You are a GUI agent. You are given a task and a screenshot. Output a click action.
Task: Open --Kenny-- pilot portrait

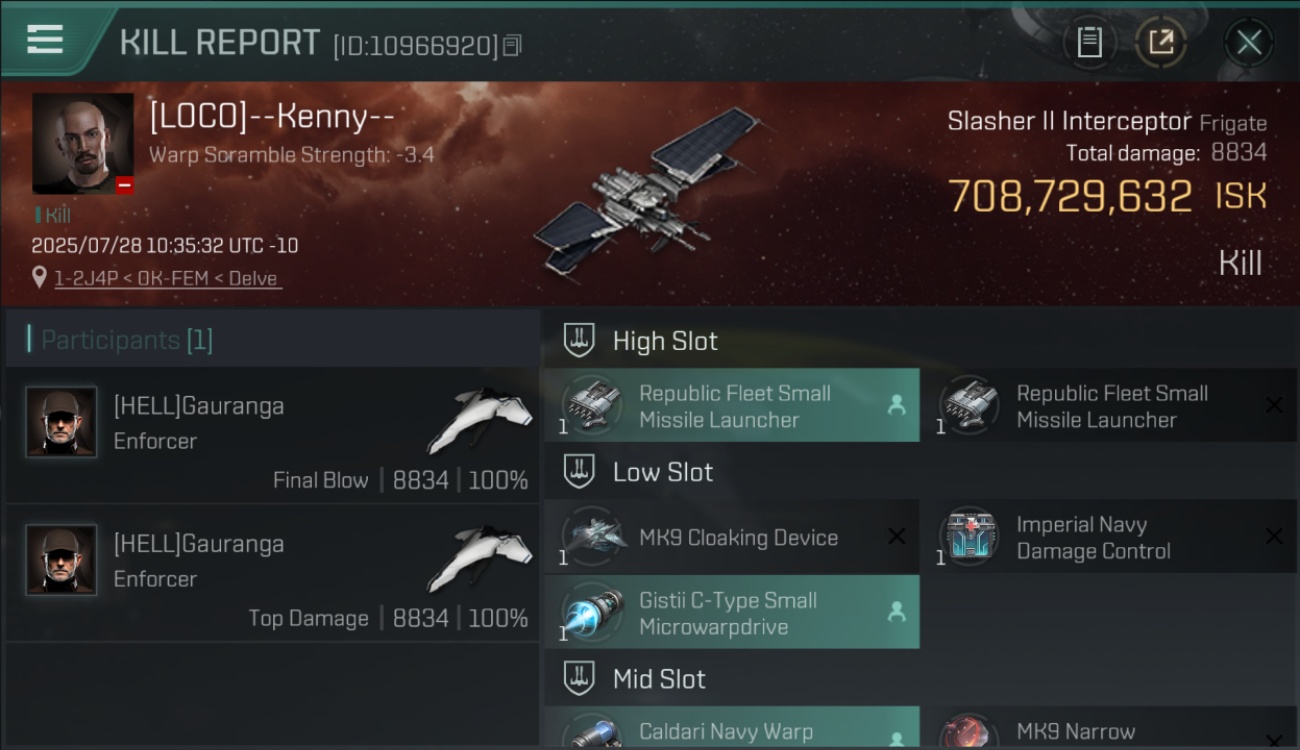[83, 143]
